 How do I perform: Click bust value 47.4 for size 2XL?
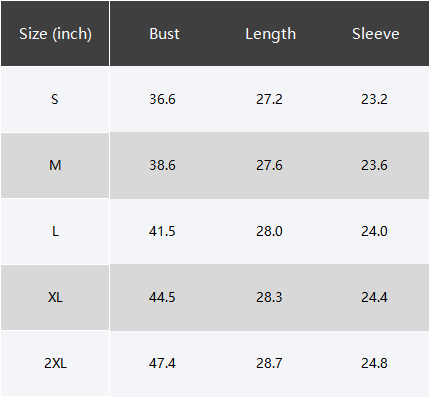point(162,363)
